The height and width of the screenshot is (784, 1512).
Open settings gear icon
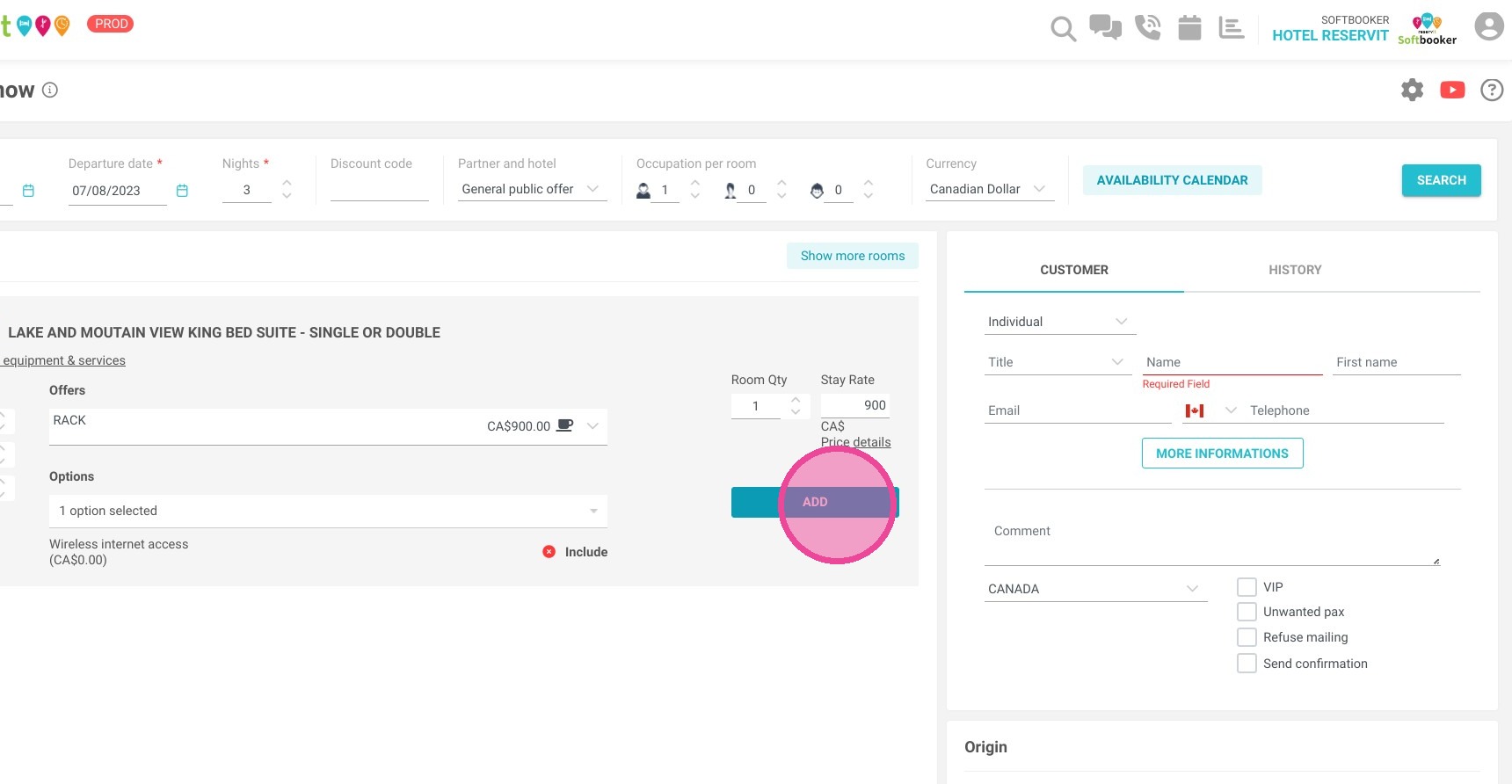click(x=1412, y=90)
